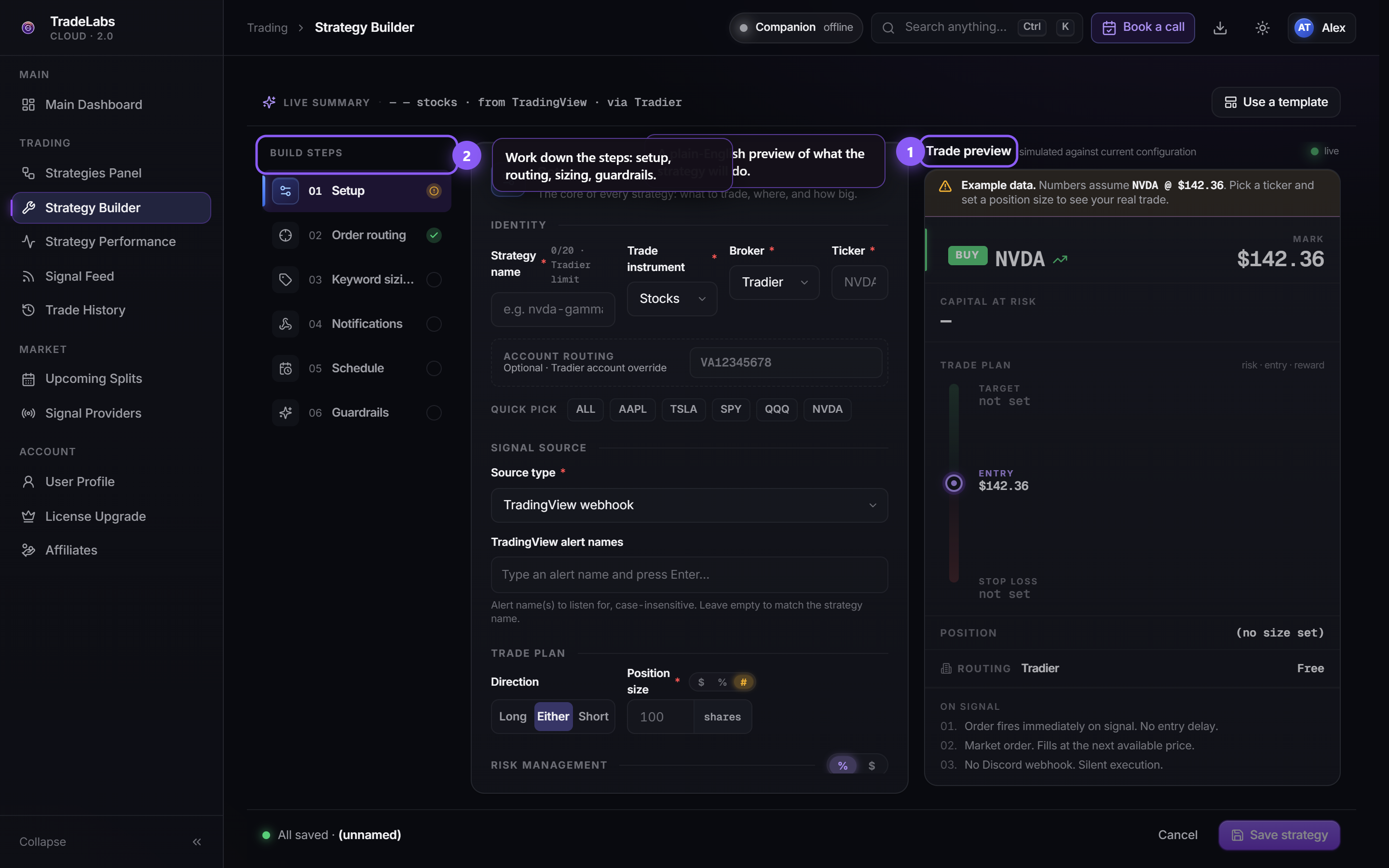Click the Setup sliders icon
1389x868 pixels.
pyautogui.click(x=285, y=190)
